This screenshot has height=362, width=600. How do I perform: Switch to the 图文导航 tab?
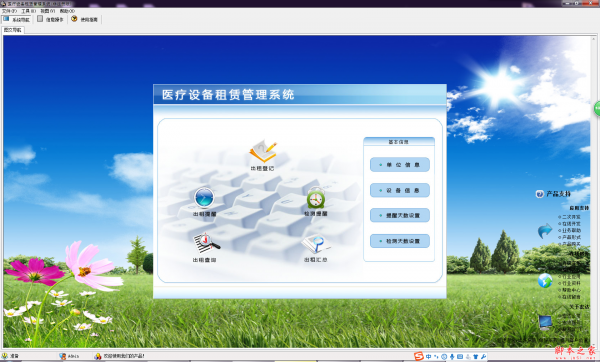pyautogui.click(x=13, y=30)
